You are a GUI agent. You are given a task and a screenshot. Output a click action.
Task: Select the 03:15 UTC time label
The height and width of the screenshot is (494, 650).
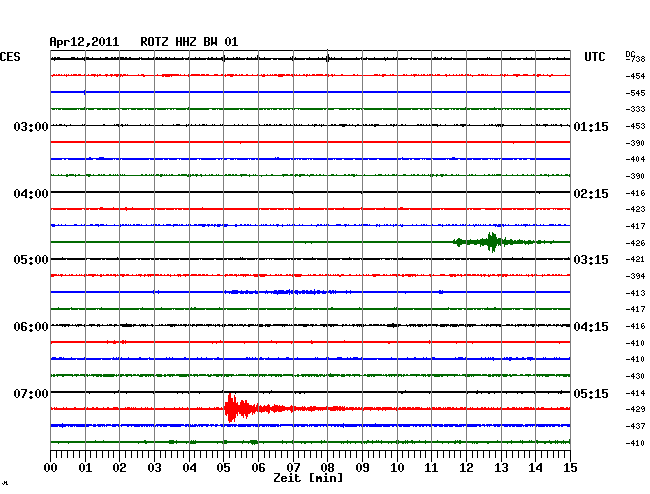(591, 259)
